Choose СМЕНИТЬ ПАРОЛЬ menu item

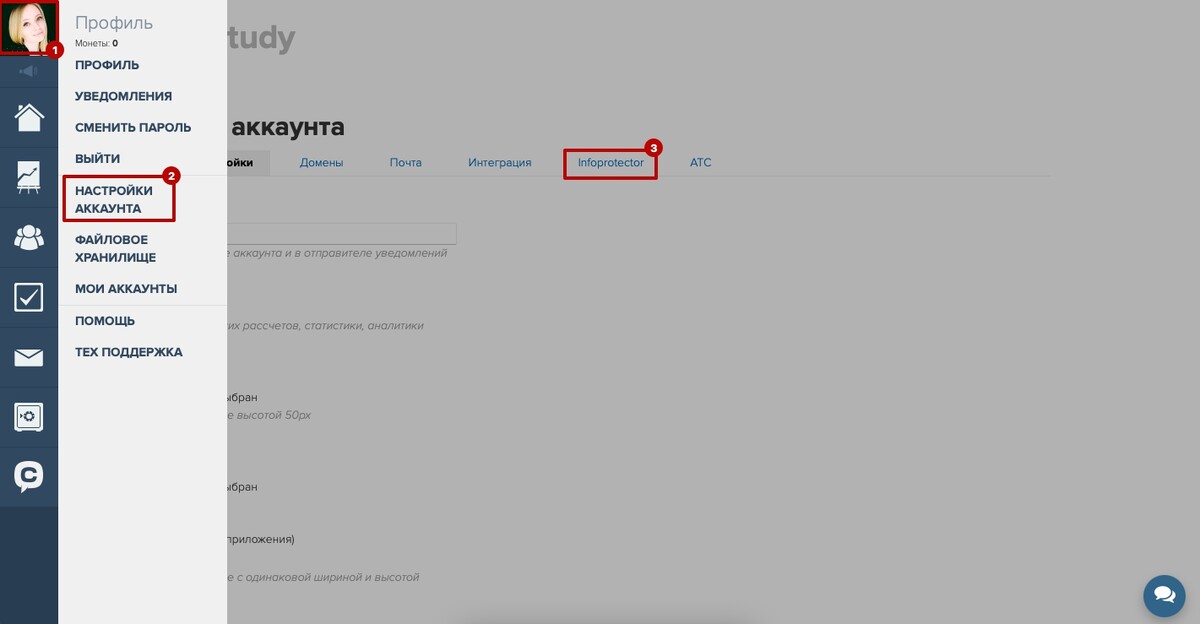[133, 127]
